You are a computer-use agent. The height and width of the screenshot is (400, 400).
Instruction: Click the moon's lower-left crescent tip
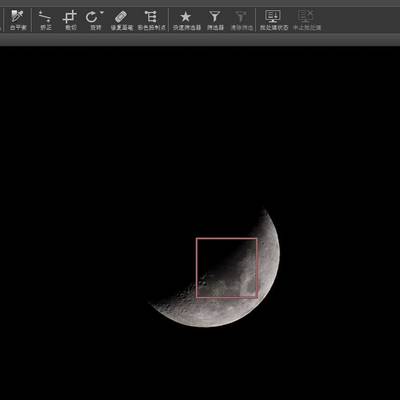click(152, 303)
